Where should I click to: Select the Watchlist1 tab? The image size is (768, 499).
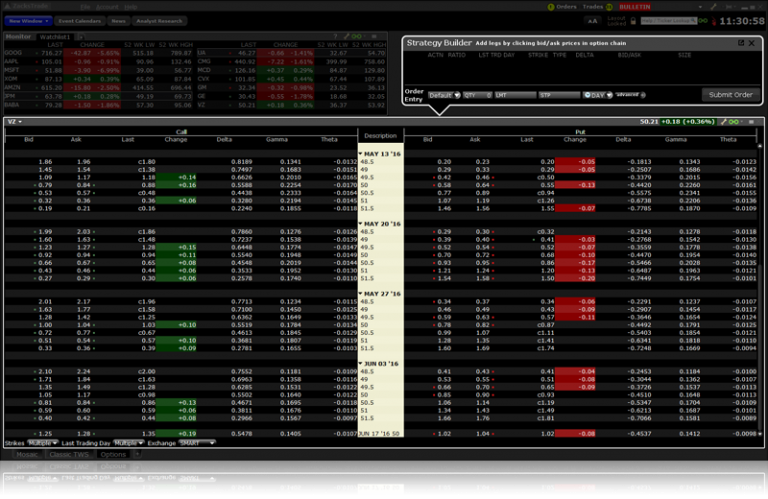(x=54, y=37)
